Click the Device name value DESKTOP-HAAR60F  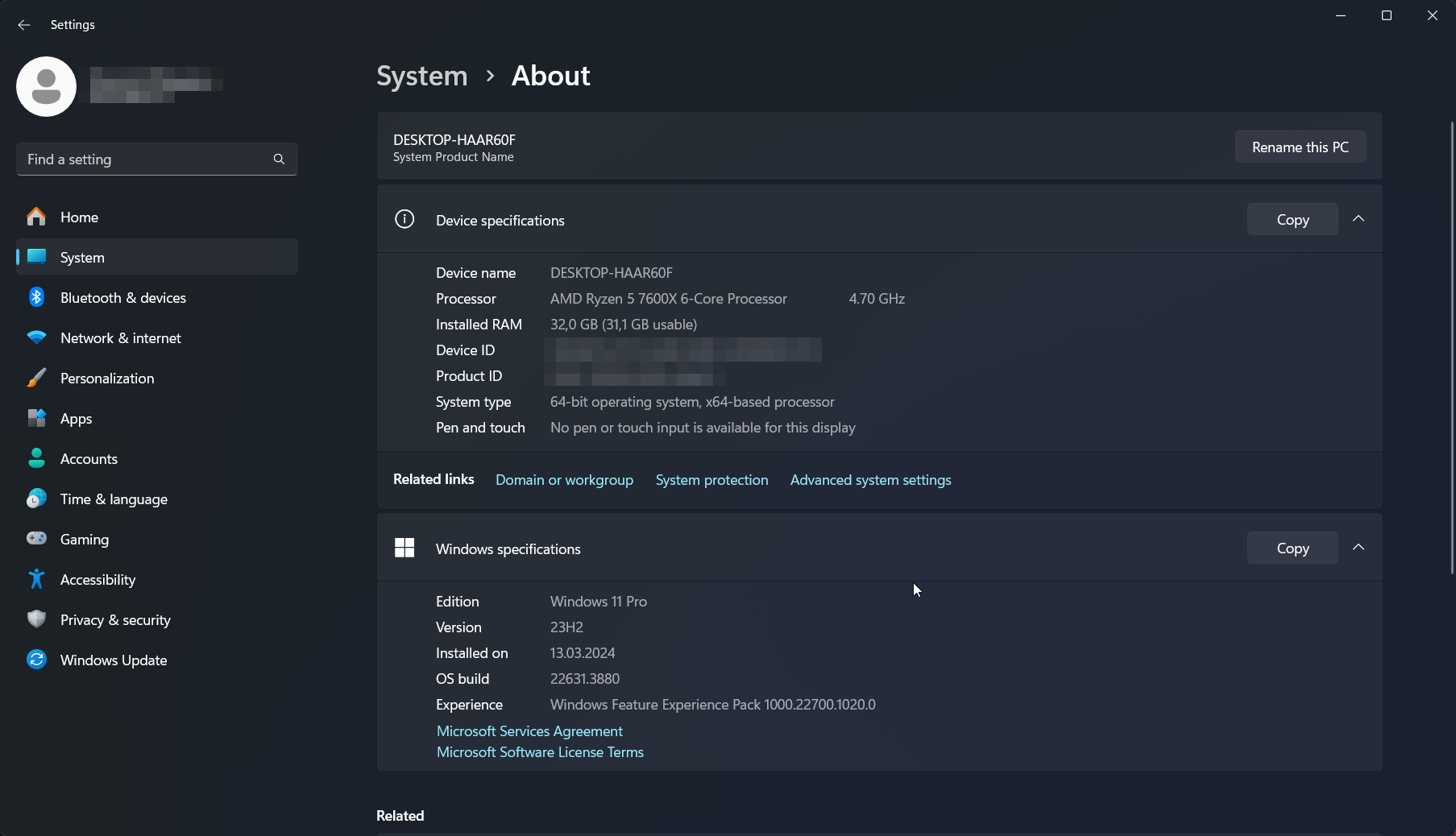point(612,273)
